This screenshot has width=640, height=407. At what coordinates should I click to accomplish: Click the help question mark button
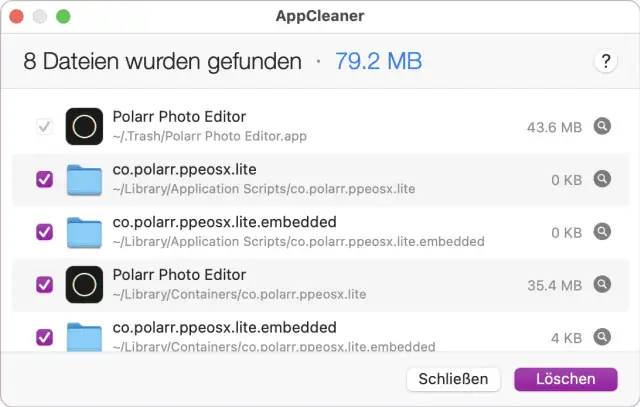(605, 61)
